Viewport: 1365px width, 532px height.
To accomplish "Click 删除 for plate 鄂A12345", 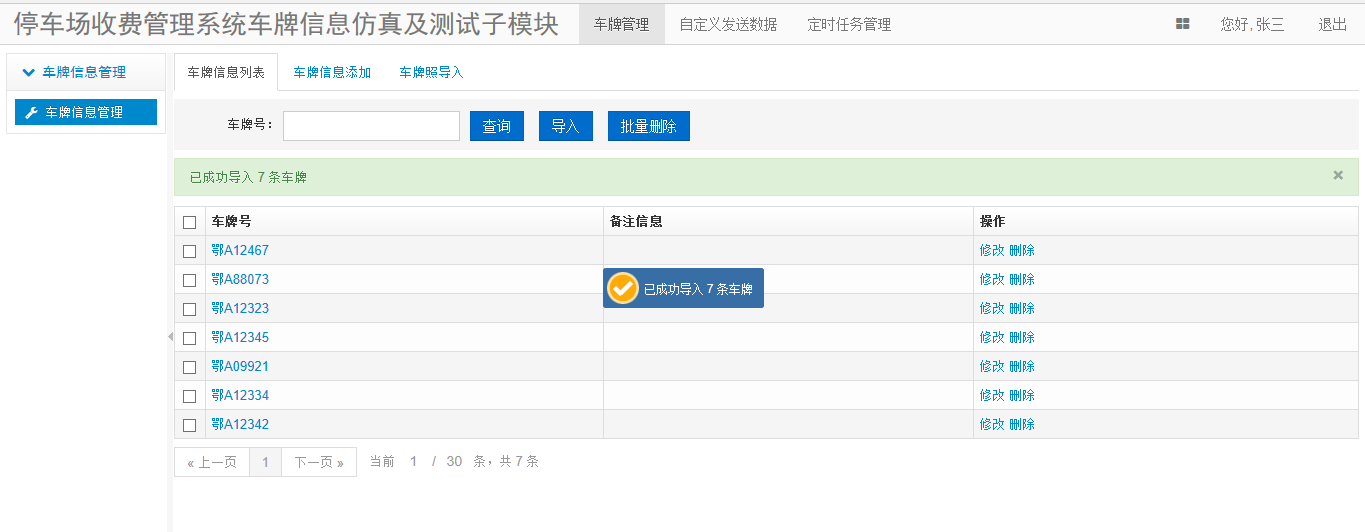I will 1022,337.
